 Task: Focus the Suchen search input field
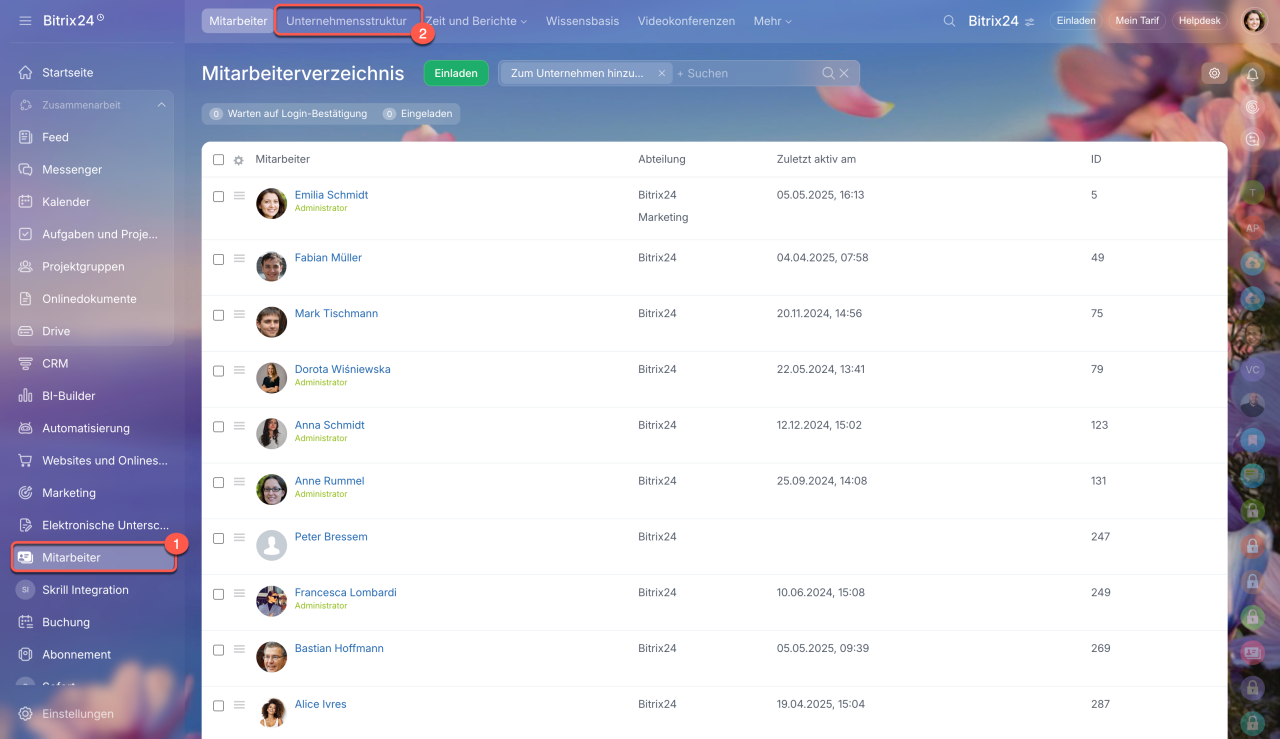click(746, 73)
